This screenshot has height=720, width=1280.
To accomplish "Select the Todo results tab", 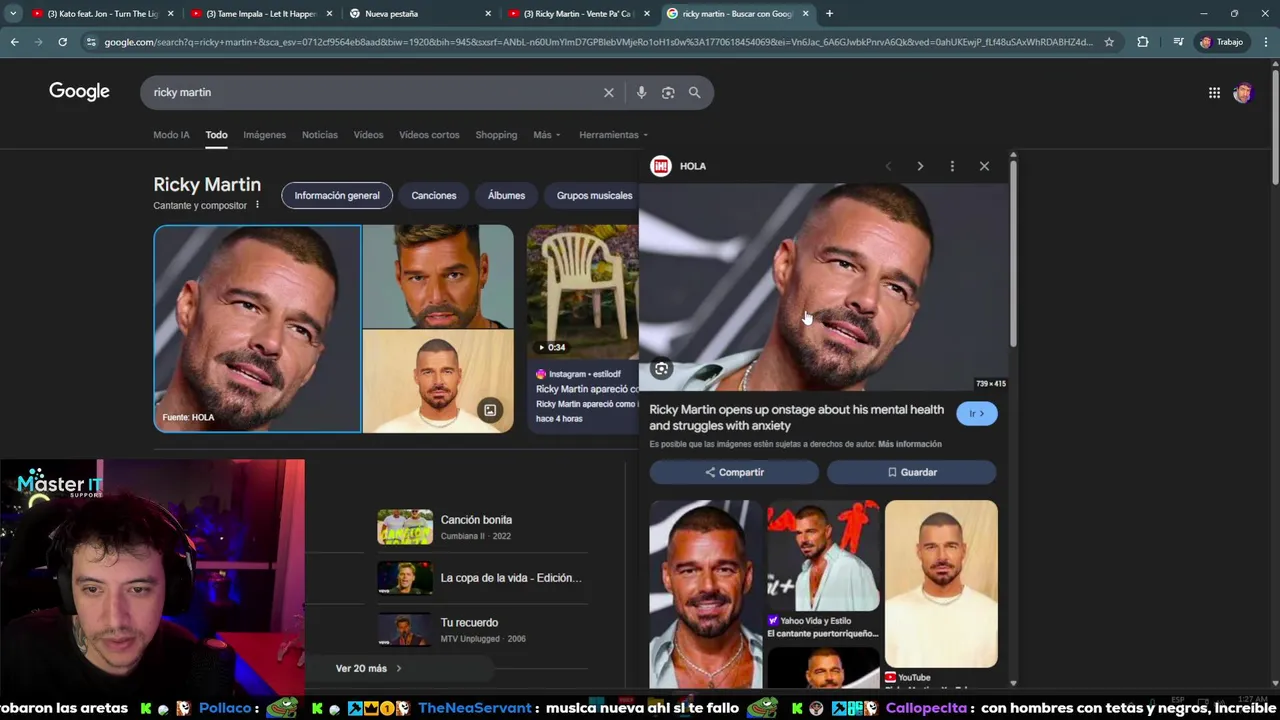I will (217, 135).
